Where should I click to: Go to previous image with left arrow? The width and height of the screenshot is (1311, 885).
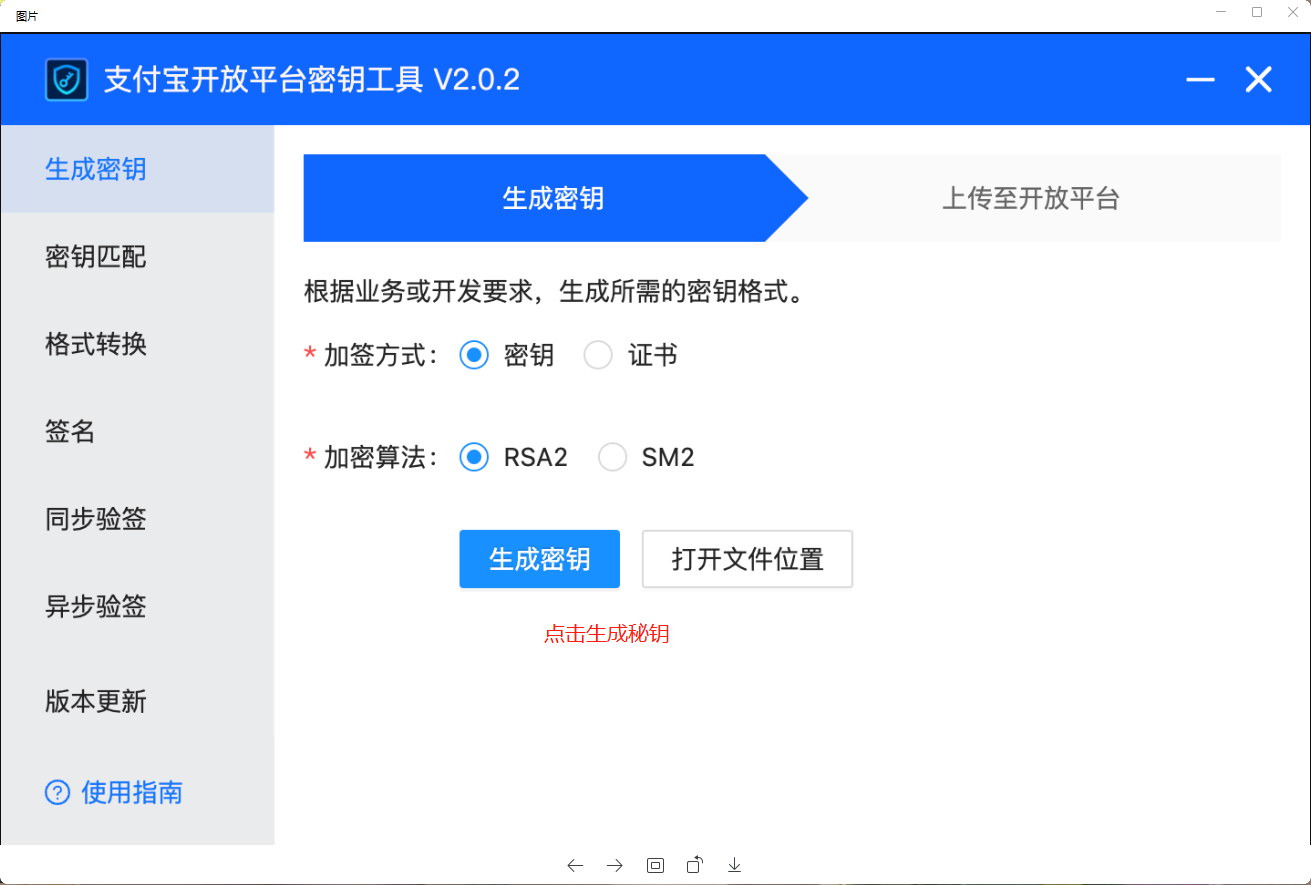575,865
